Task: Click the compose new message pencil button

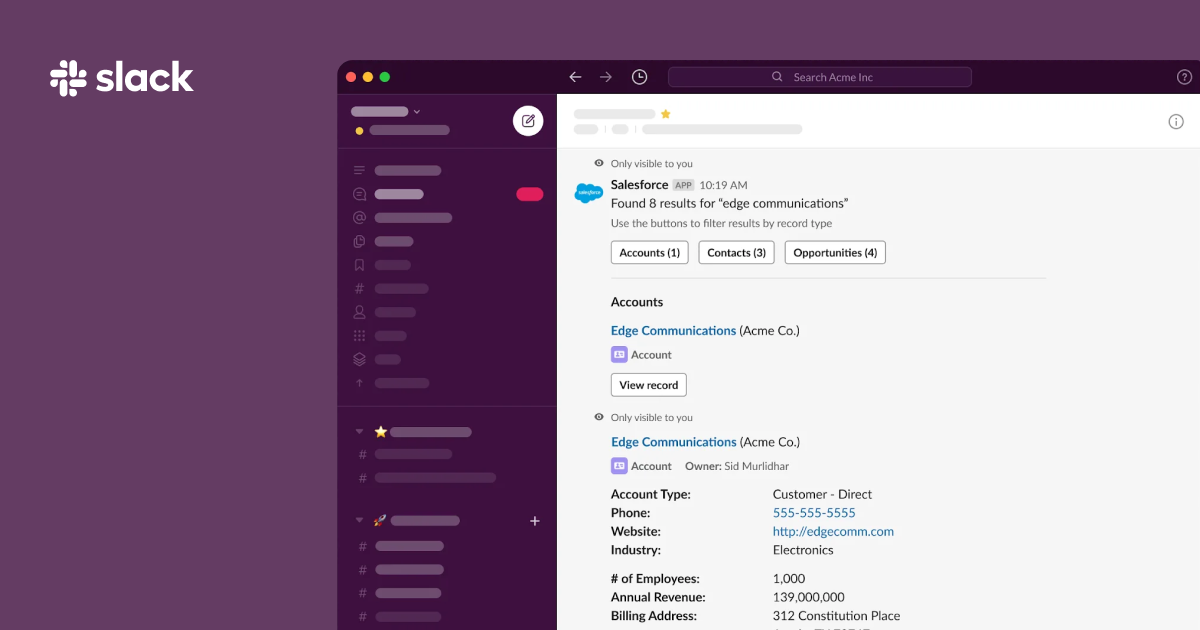Action: coord(528,121)
